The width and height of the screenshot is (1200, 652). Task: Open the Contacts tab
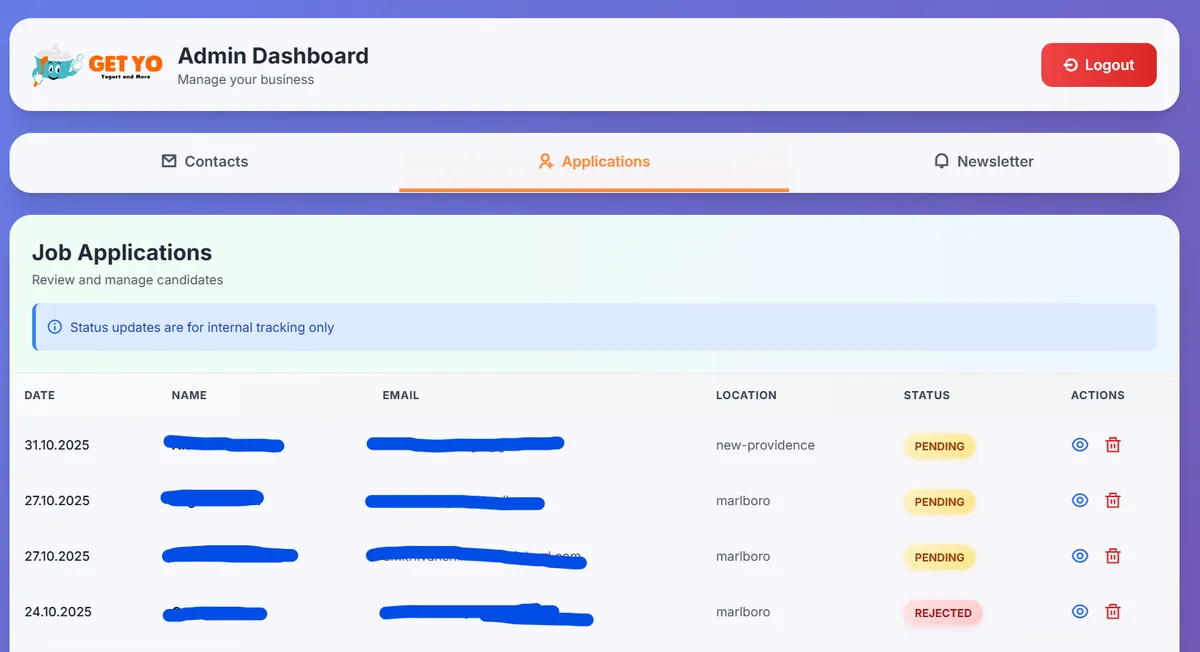pos(205,161)
